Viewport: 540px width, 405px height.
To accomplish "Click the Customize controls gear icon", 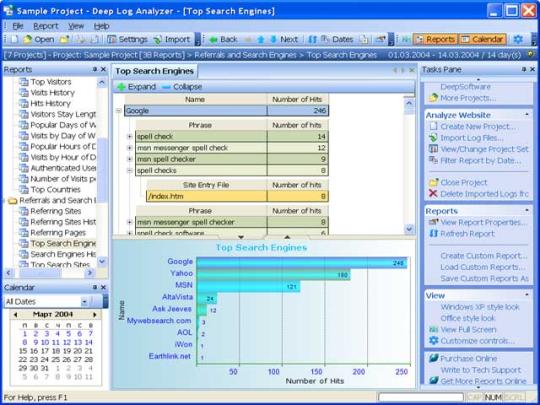I will pos(433,341).
